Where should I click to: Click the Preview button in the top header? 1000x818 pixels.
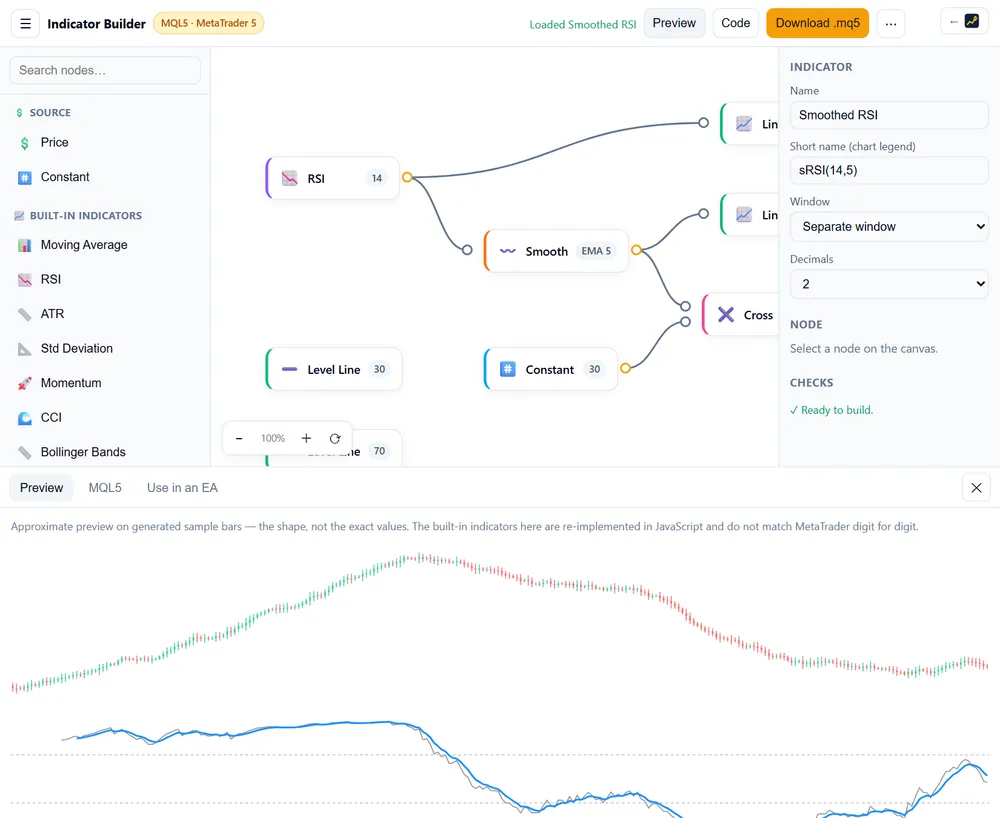674,23
